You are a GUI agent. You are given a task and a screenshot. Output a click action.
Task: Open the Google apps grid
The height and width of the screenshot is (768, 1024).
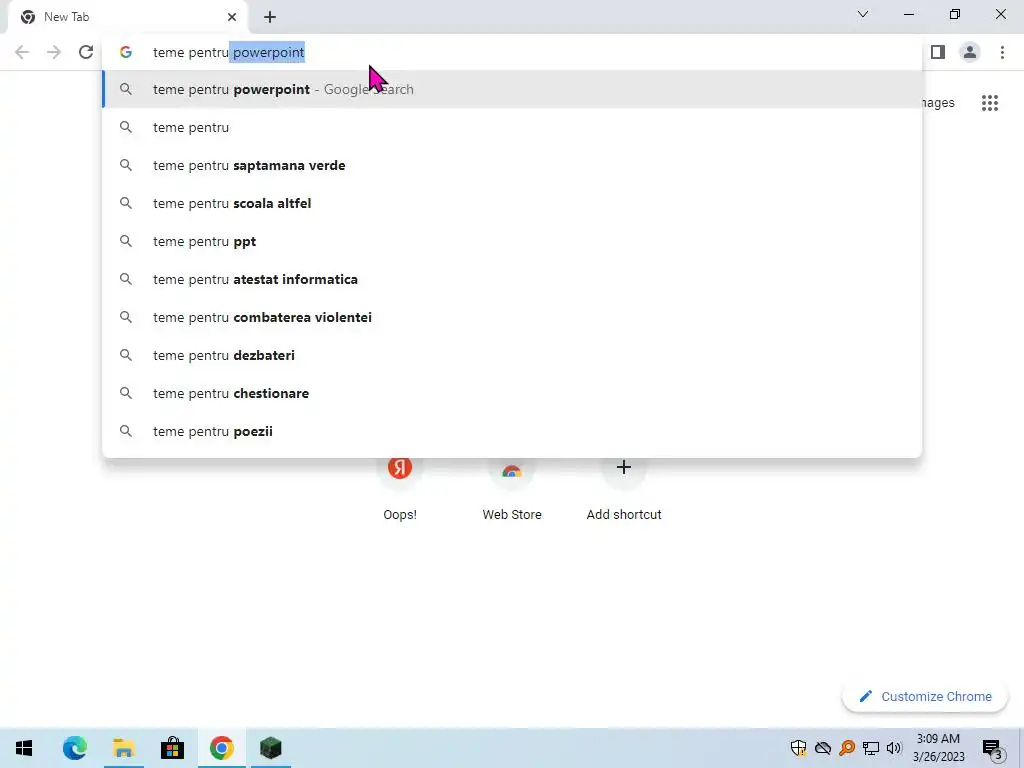click(x=990, y=103)
